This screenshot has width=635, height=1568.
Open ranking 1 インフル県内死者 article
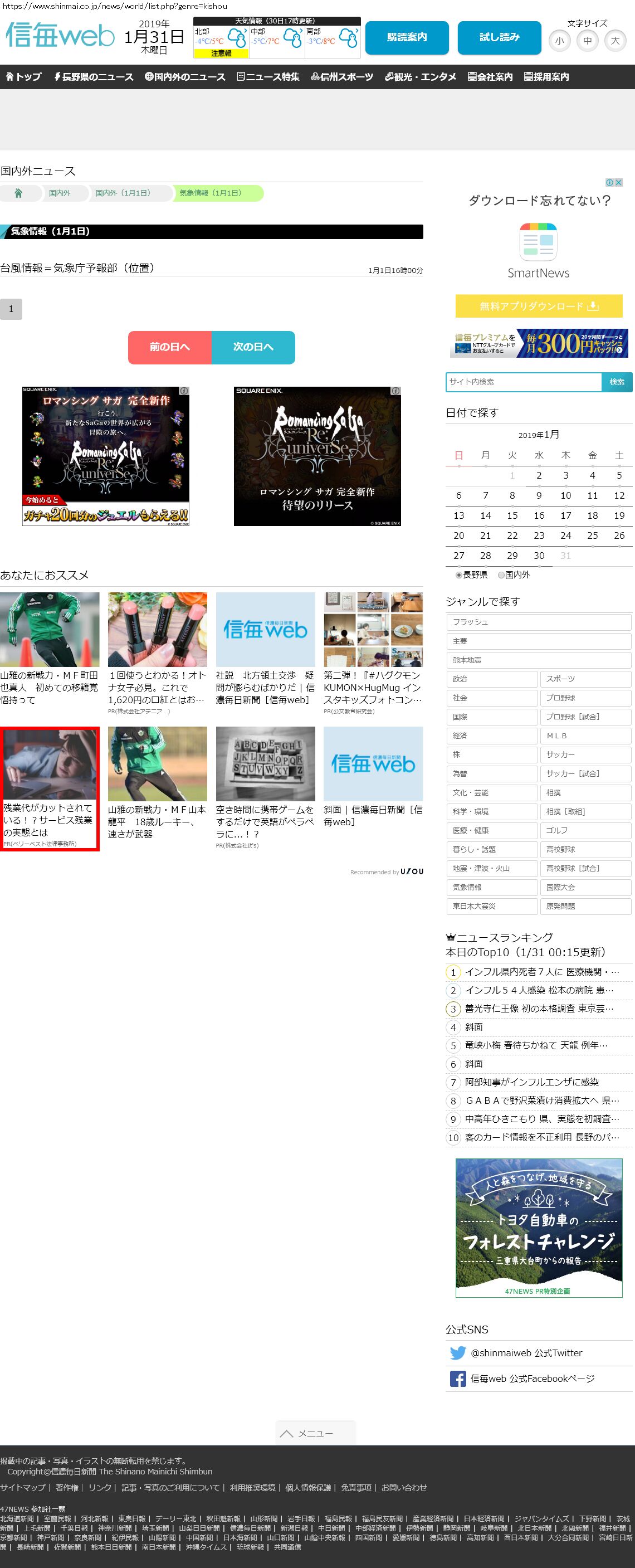(x=542, y=972)
